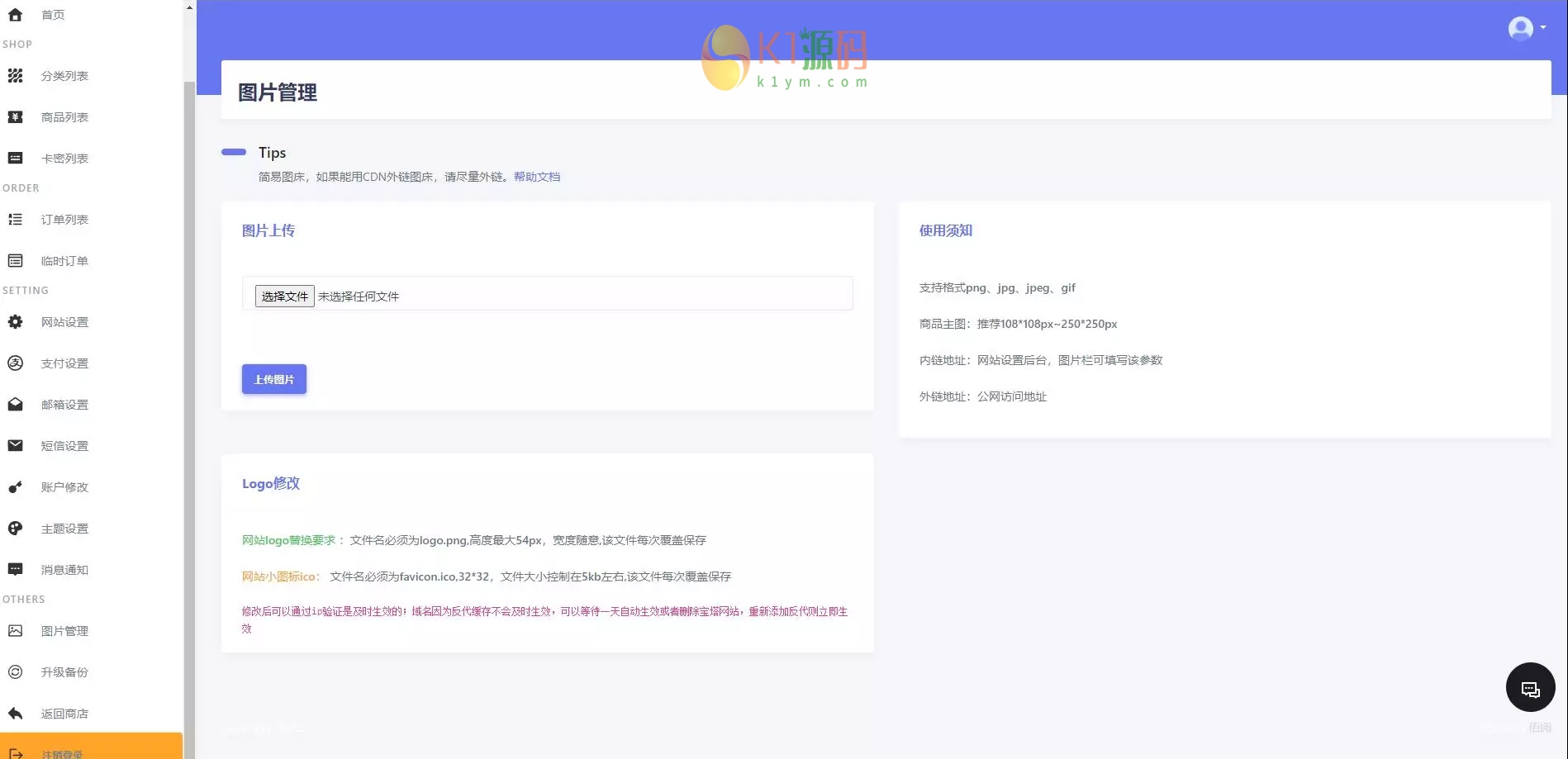Open the 帮助文档 link
Image resolution: width=1568 pixels, height=759 pixels.
pyautogui.click(x=536, y=177)
